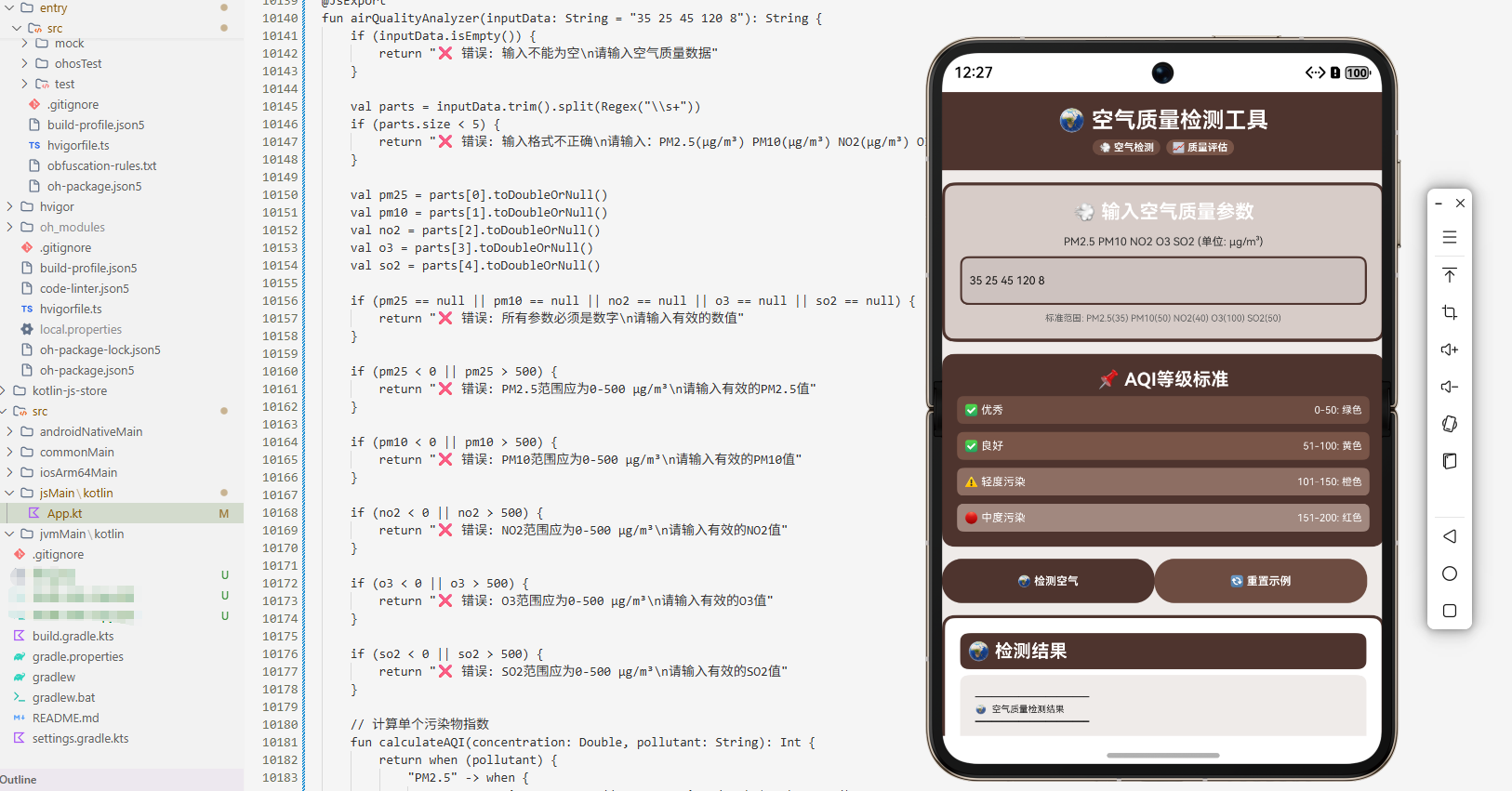Tap emulator Back triangle button

[1449, 536]
